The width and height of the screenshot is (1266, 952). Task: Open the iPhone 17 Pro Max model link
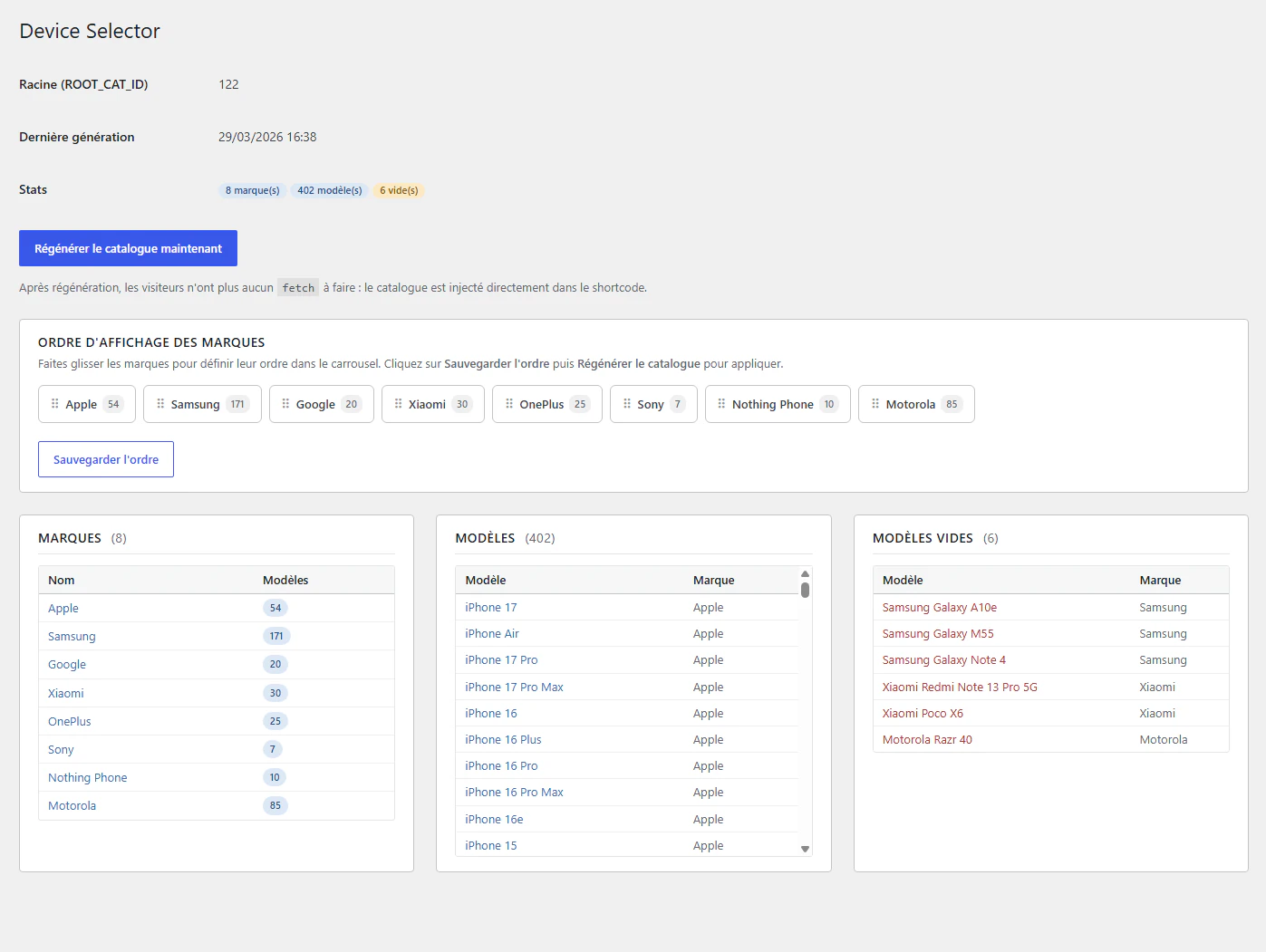(514, 688)
